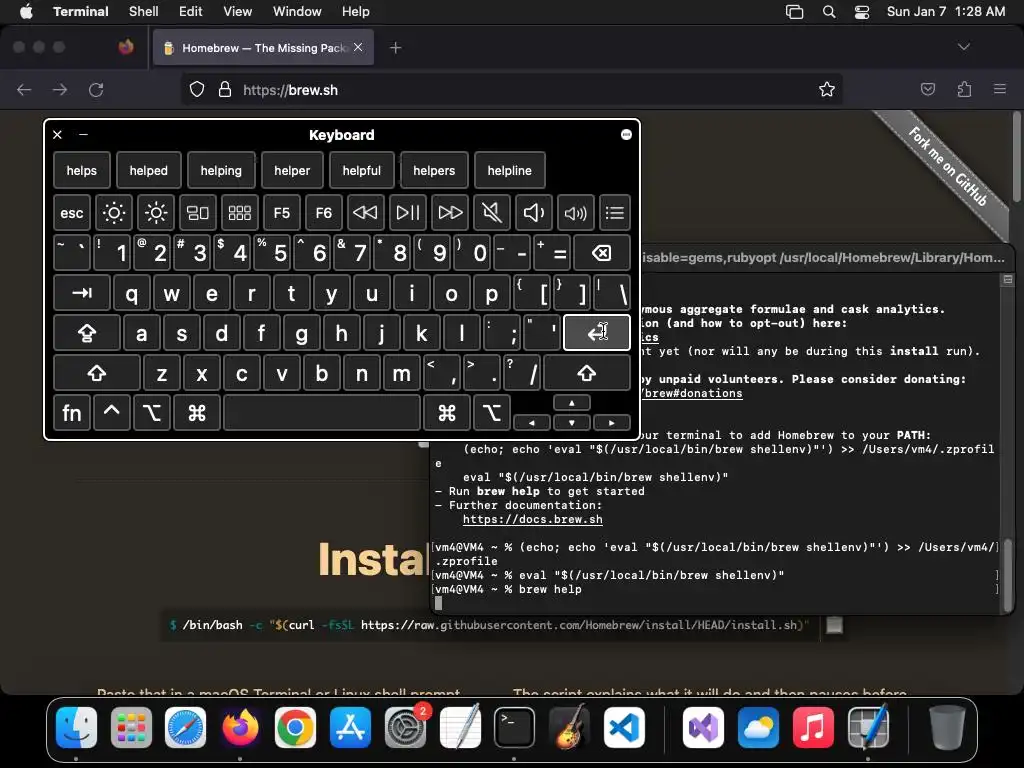
Task: Tap the space bar key
Action: tap(322, 413)
